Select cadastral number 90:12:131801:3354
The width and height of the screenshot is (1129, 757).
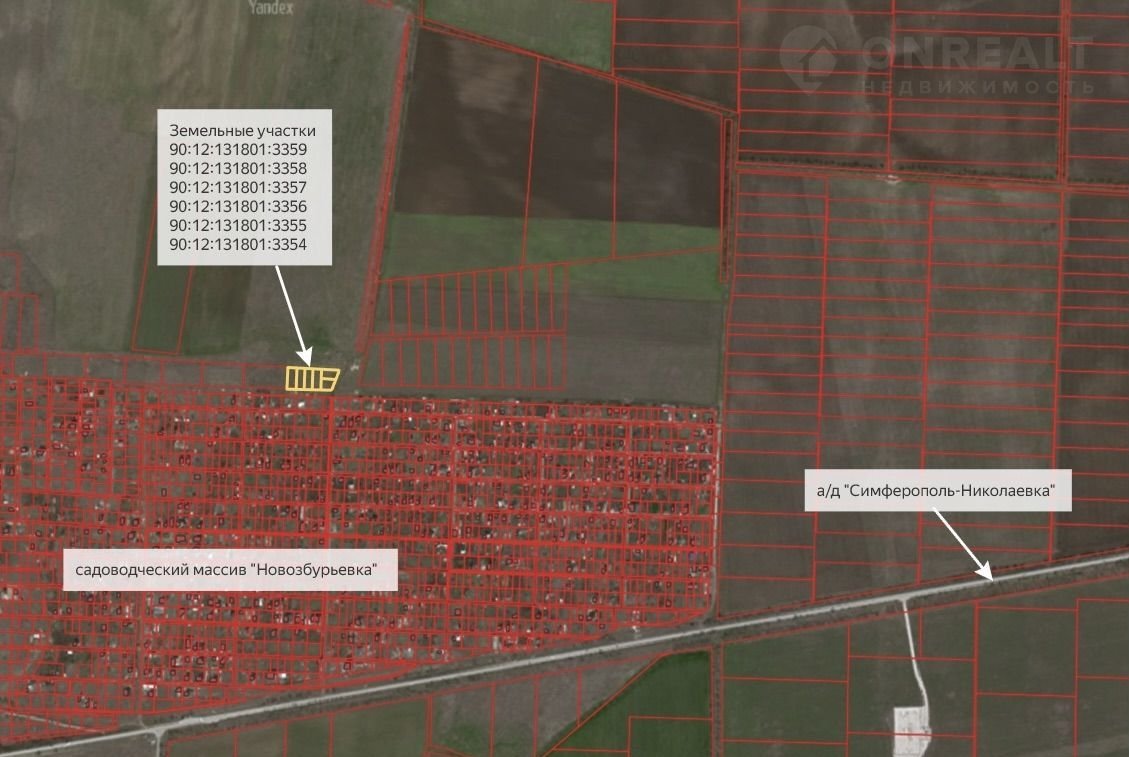[238, 245]
